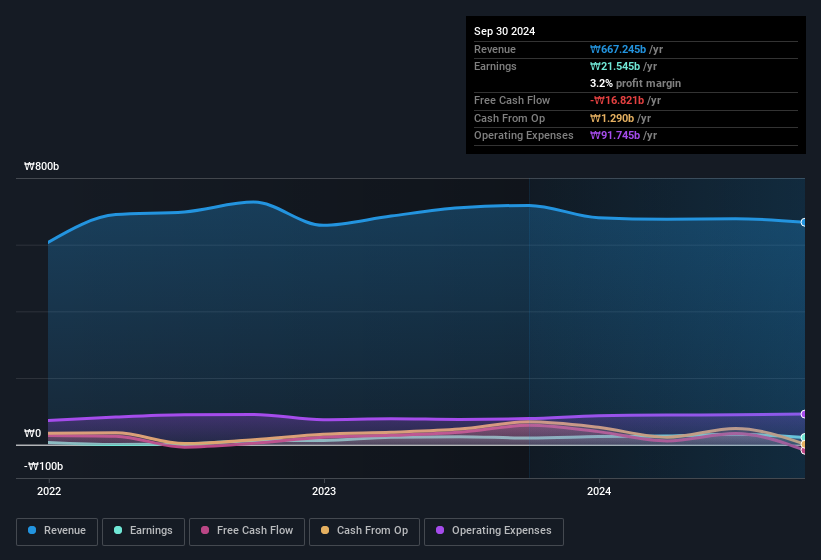This screenshot has height=560, width=821.
Task: Click the ₩21.545b earnings value
Action: click(615, 66)
